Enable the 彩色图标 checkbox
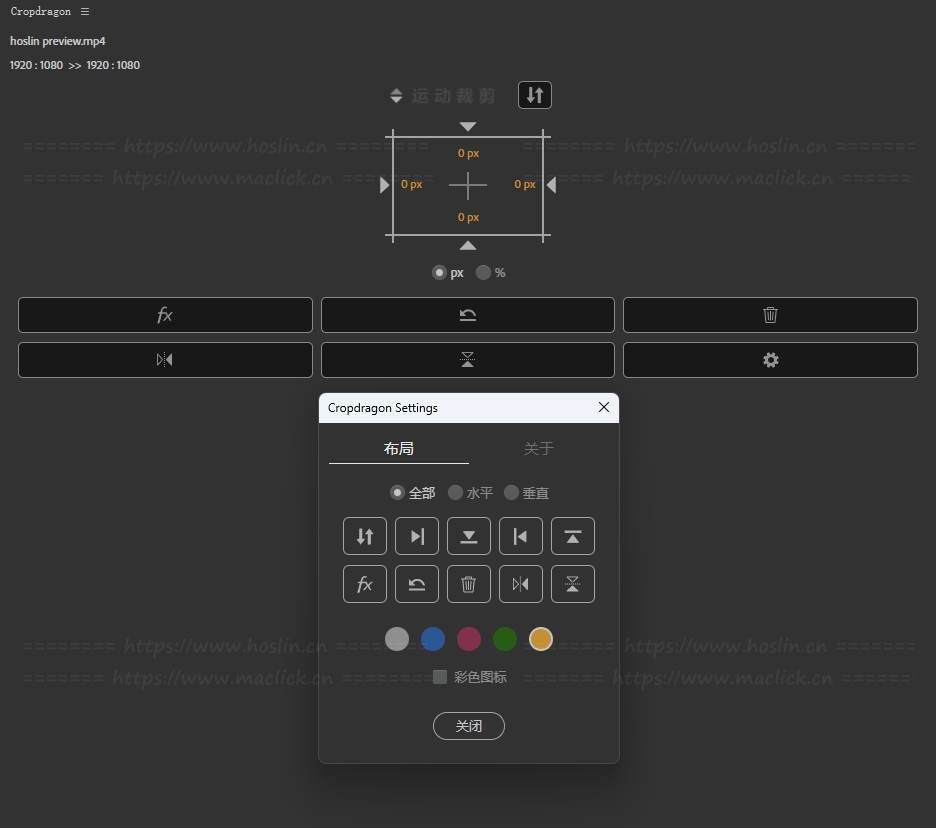 (440, 677)
